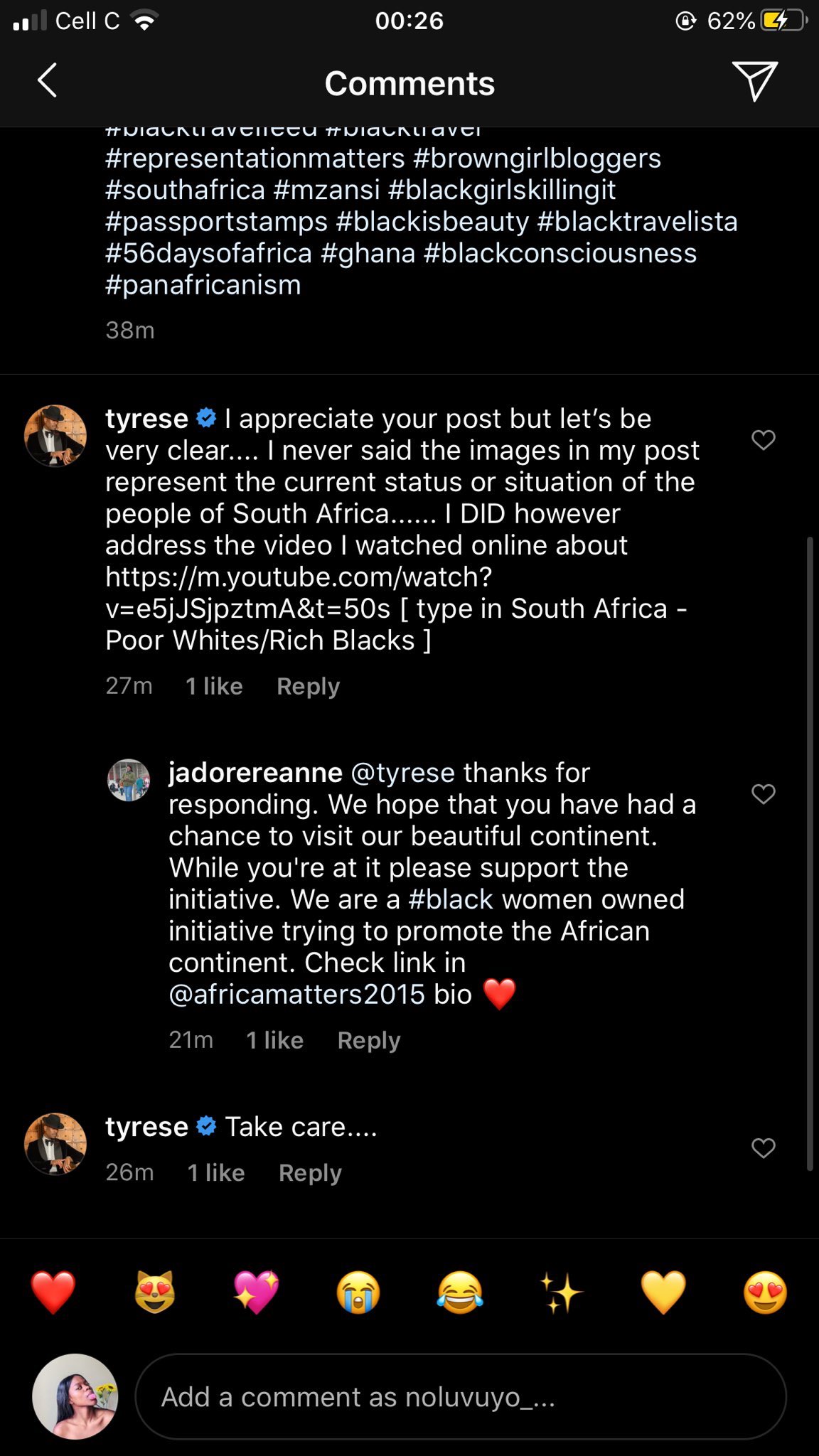This screenshot has width=819, height=1456.
Task: Insert heart-eyes cat emoji
Action: [155, 1292]
